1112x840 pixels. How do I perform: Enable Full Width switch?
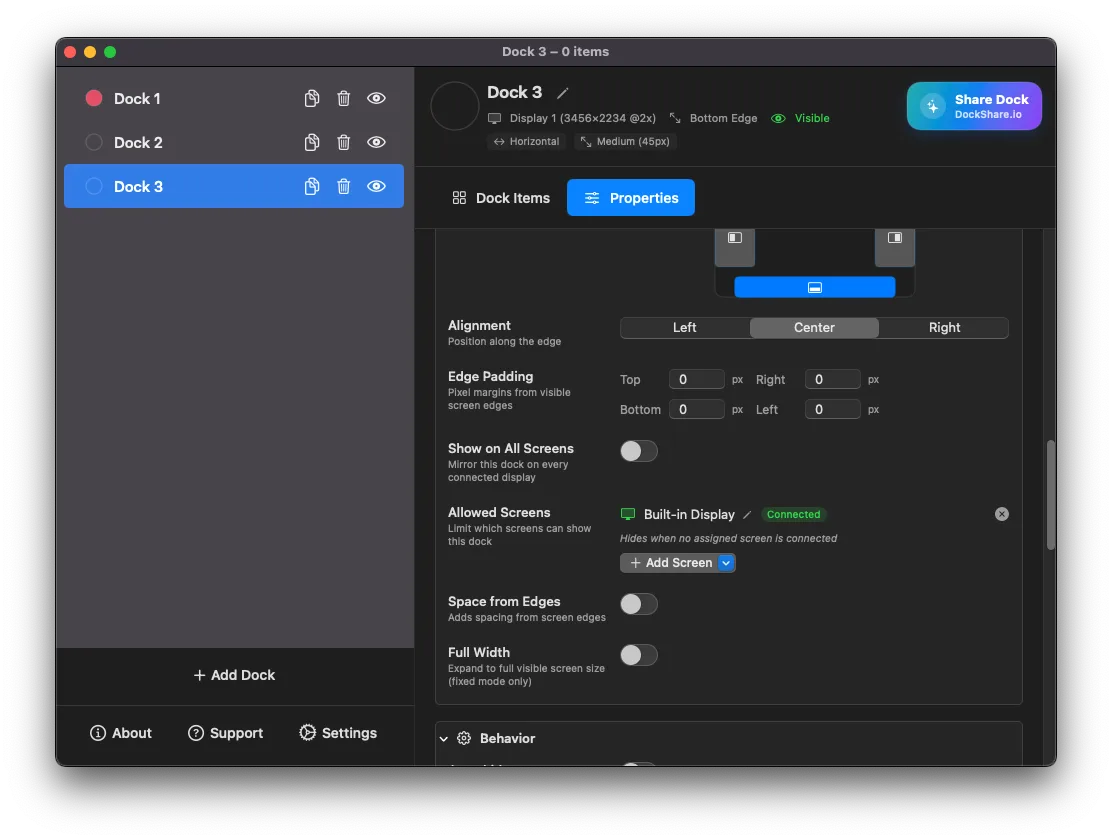(639, 656)
